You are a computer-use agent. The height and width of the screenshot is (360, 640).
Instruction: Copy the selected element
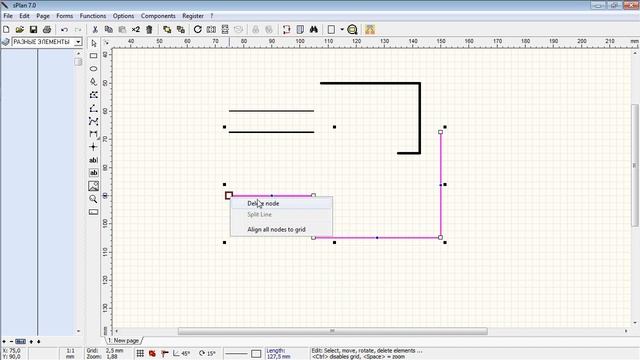(x=109, y=29)
